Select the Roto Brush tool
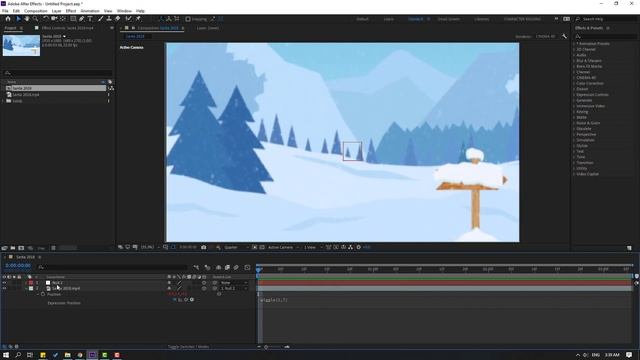Image resolution: width=640 pixels, height=360 pixels. coord(129,19)
